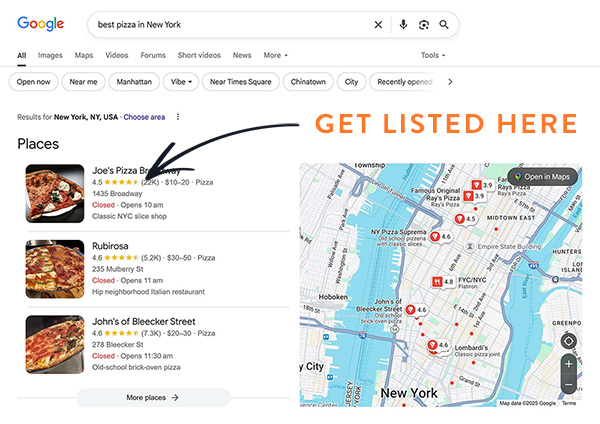
Task: Click the NY Pizza Suprema 4.6 map pin
Action: [x=440, y=237]
